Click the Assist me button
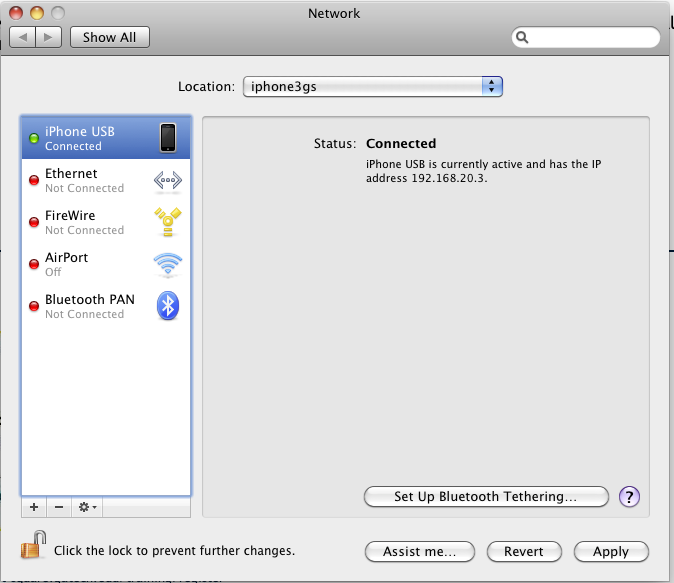 [x=420, y=552]
